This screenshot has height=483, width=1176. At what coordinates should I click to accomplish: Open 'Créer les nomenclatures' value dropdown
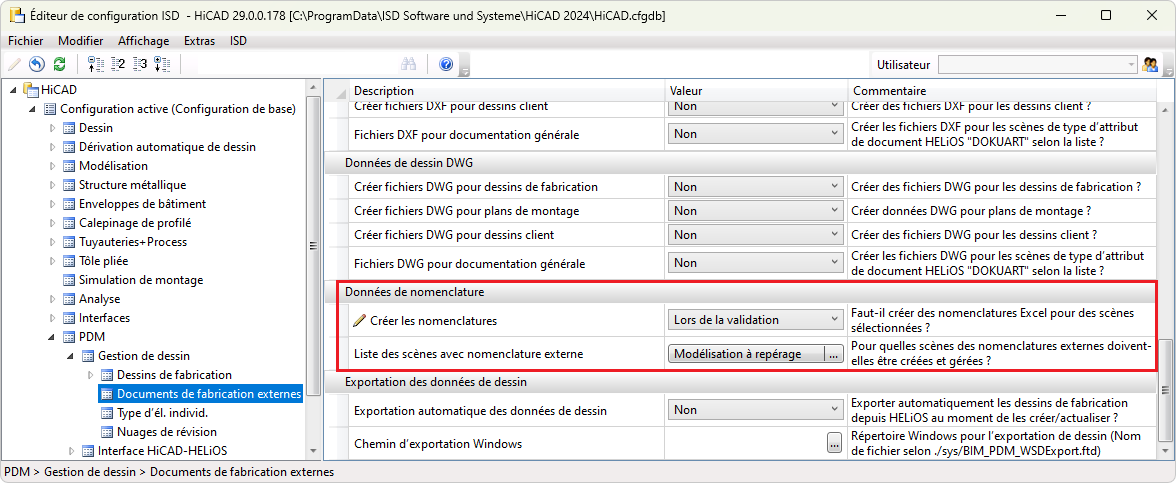(x=835, y=320)
